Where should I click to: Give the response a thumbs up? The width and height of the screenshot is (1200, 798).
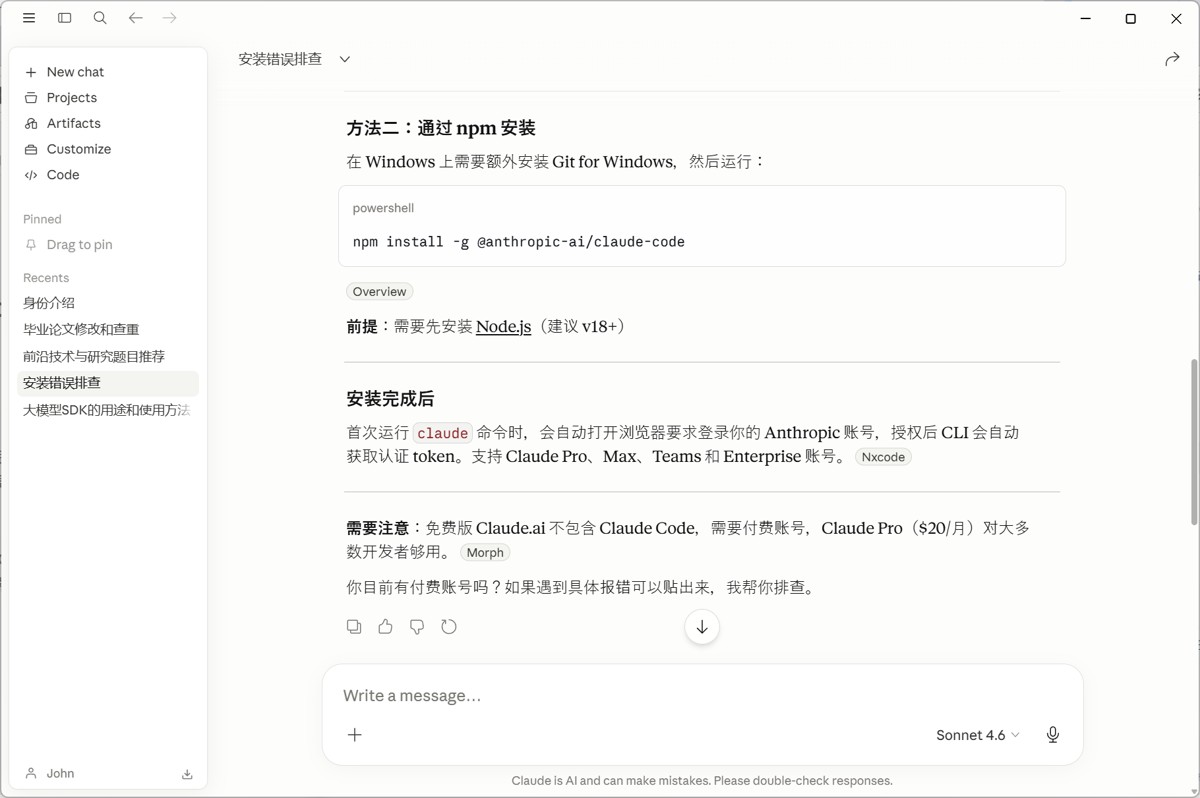coord(385,627)
